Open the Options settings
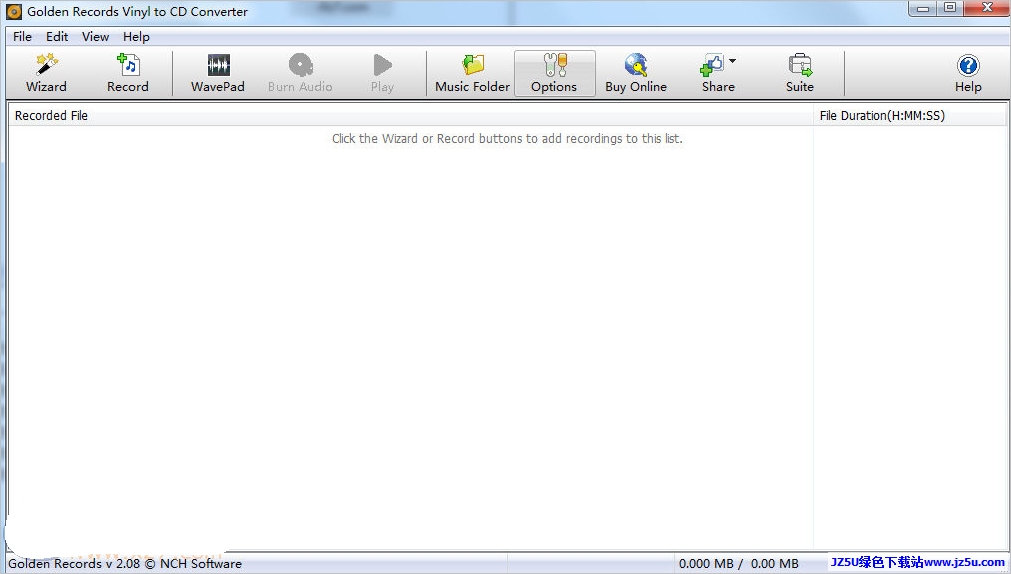Screen dimensions: 1011x574 pos(555,74)
